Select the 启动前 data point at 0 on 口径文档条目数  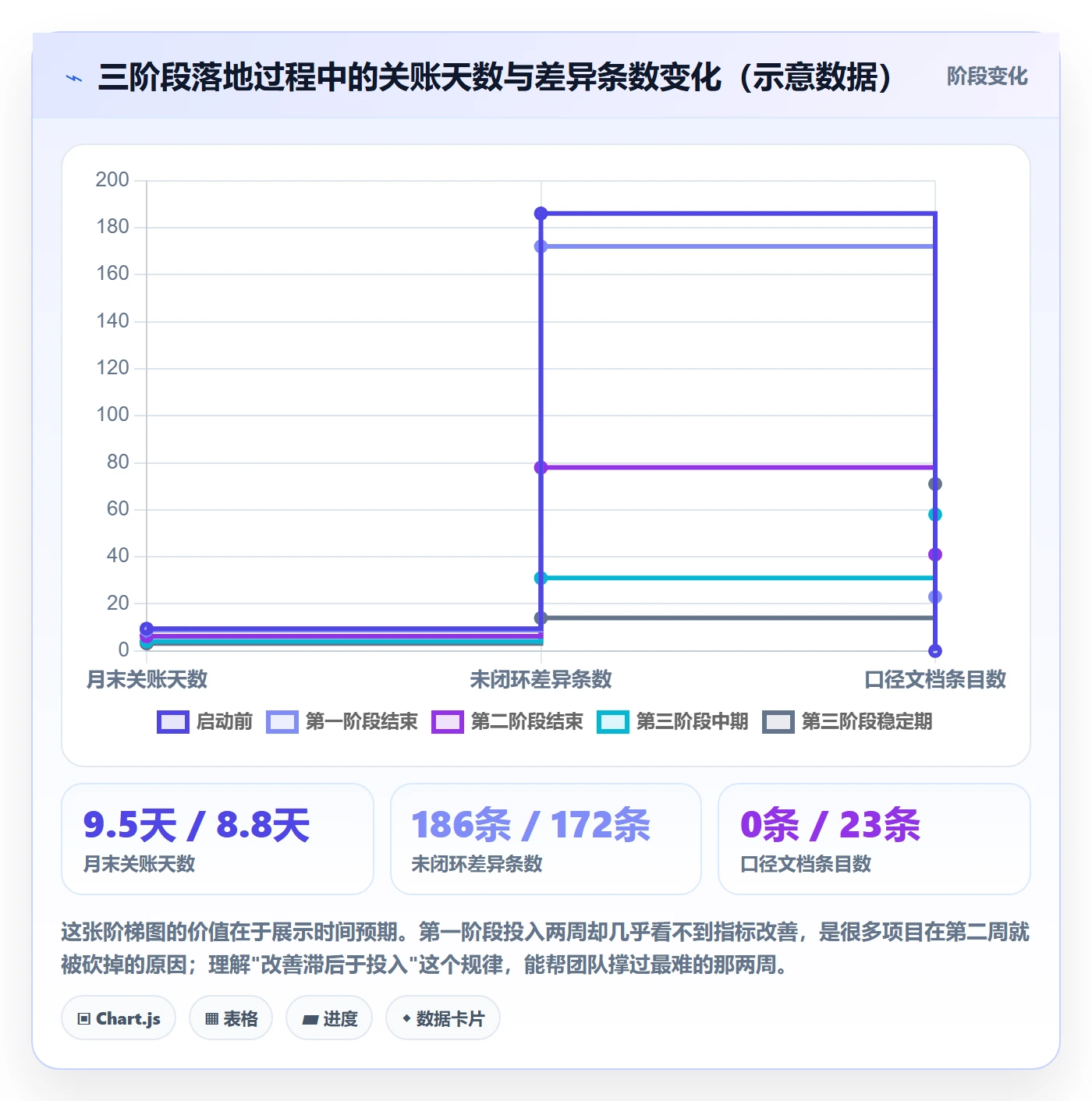click(935, 650)
